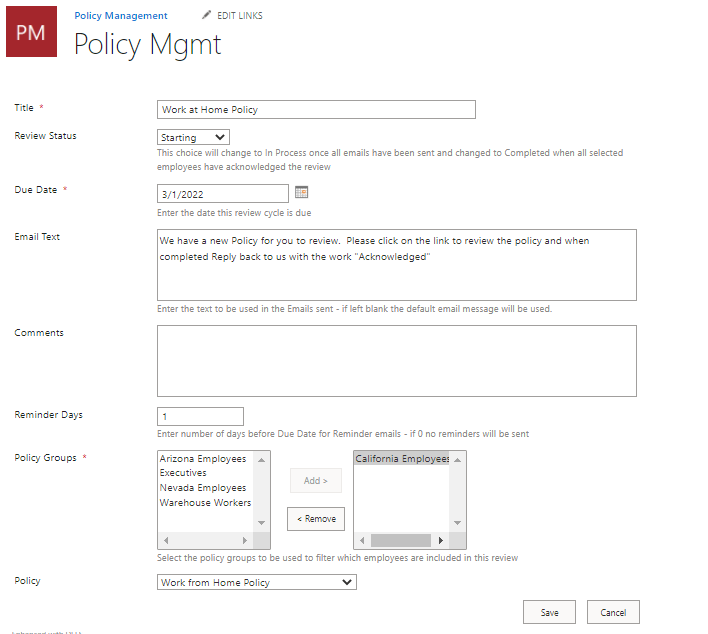Click 'Enter the date this review cycle is due' hint
708x634 pixels.
(x=234, y=213)
